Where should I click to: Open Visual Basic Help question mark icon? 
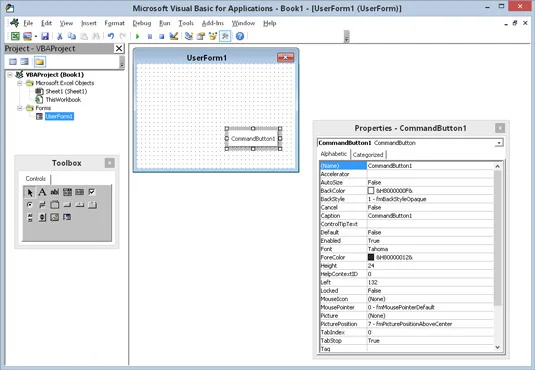(240, 36)
